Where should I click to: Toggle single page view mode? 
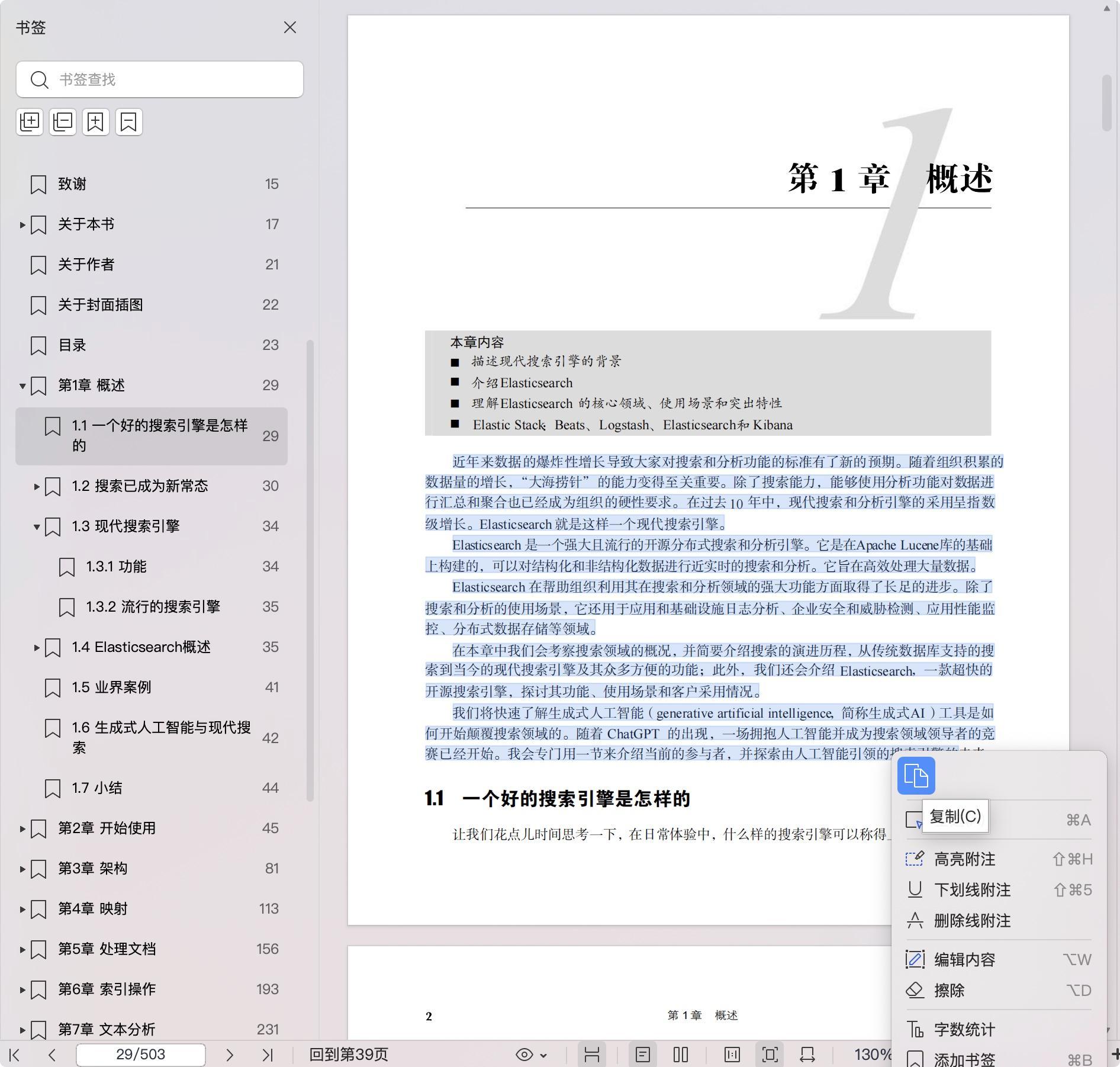[x=643, y=1055]
